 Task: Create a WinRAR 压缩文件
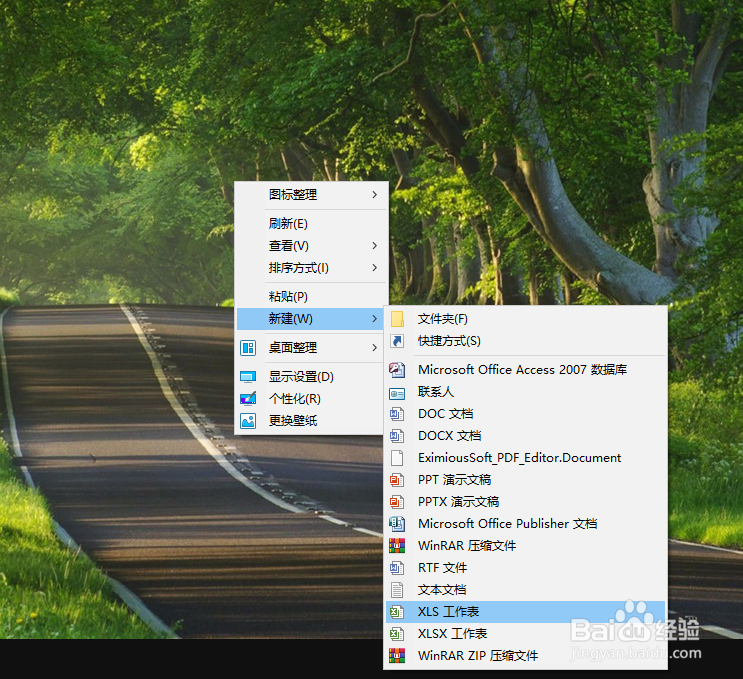coord(526,546)
